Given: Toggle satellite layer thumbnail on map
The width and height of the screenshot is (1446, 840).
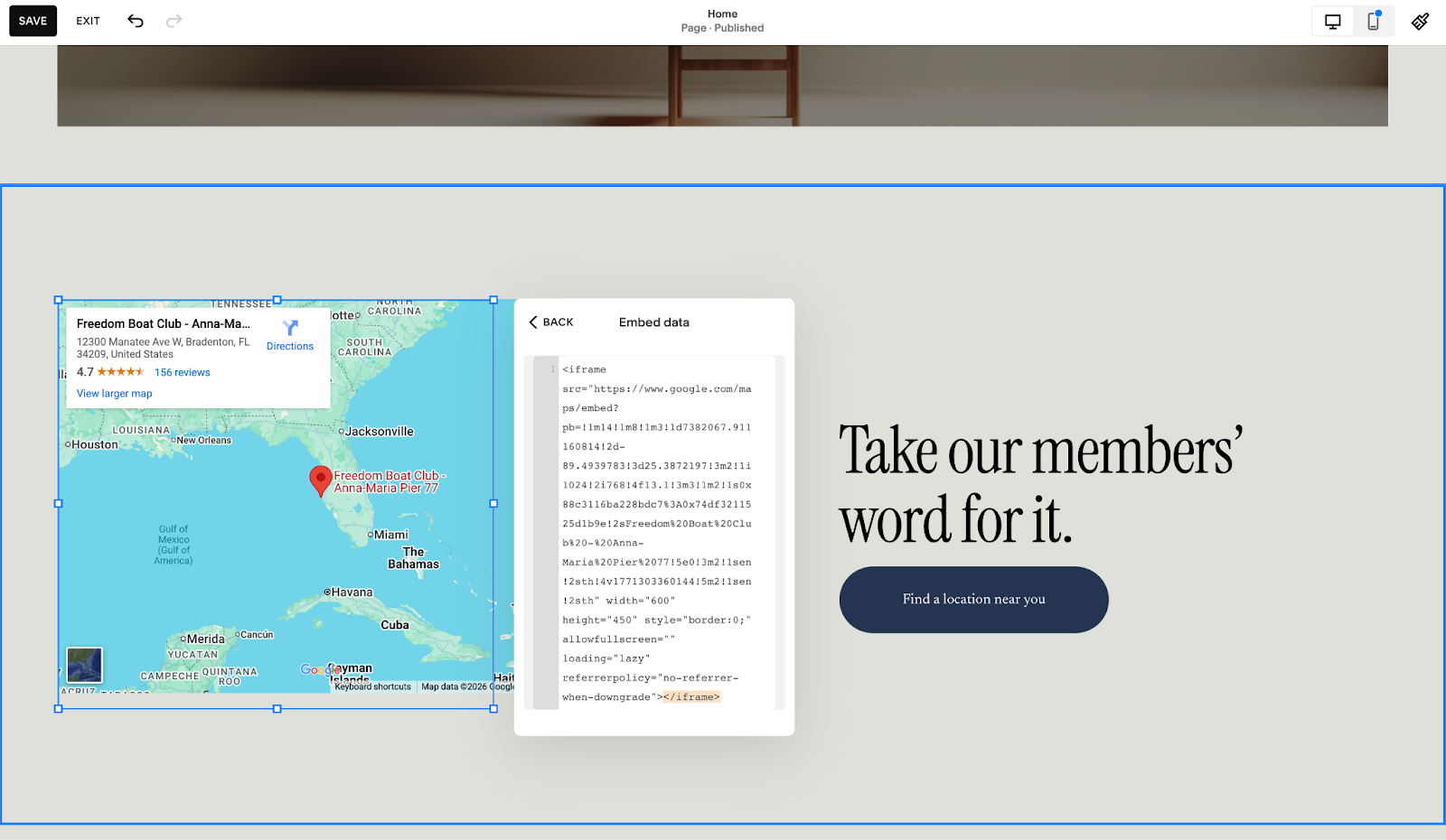Looking at the screenshot, I should (x=85, y=666).
